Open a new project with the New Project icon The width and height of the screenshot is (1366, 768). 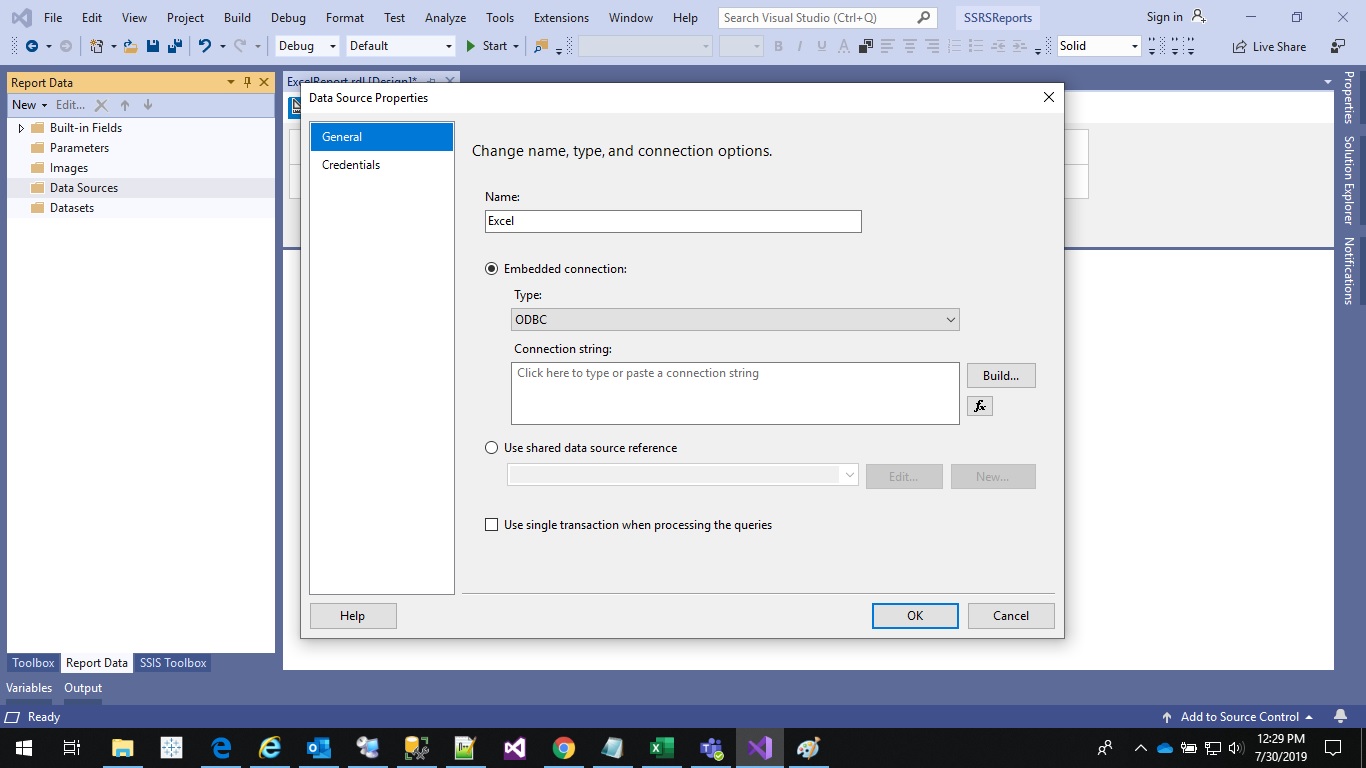[x=97, y=45]
